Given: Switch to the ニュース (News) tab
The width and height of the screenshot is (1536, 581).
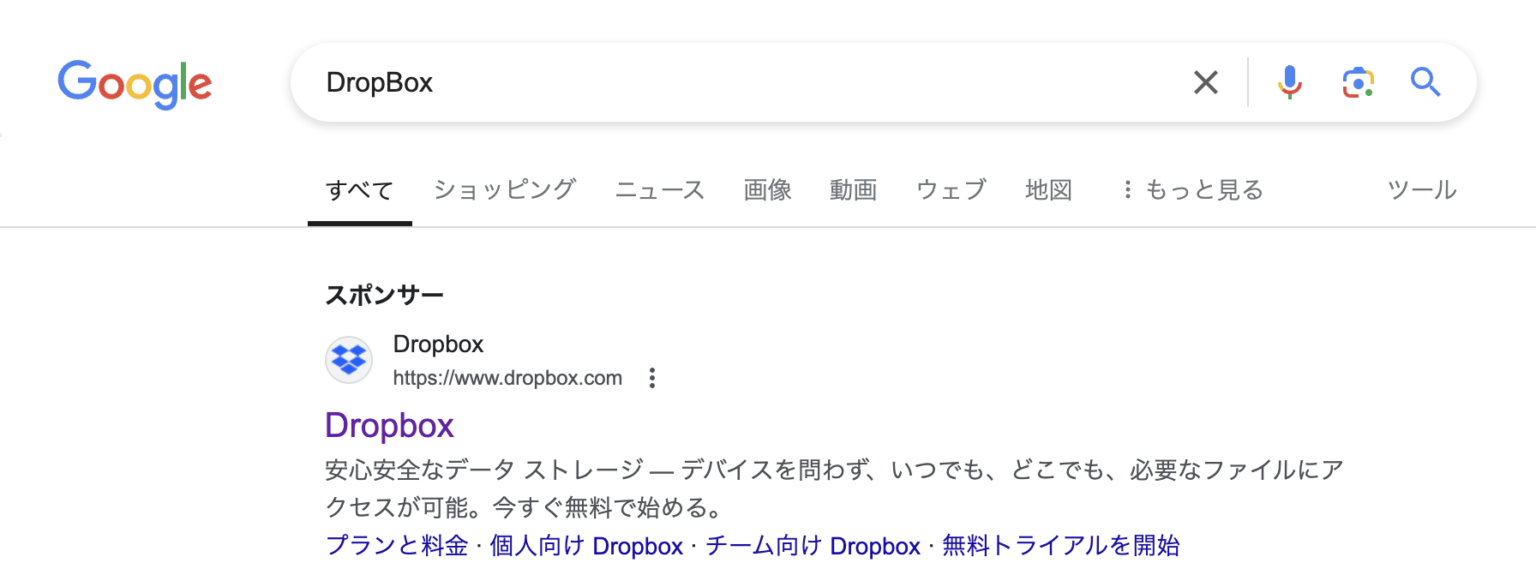Looking at the screenshot, I should pyautogui.click(x=659, y=189).
